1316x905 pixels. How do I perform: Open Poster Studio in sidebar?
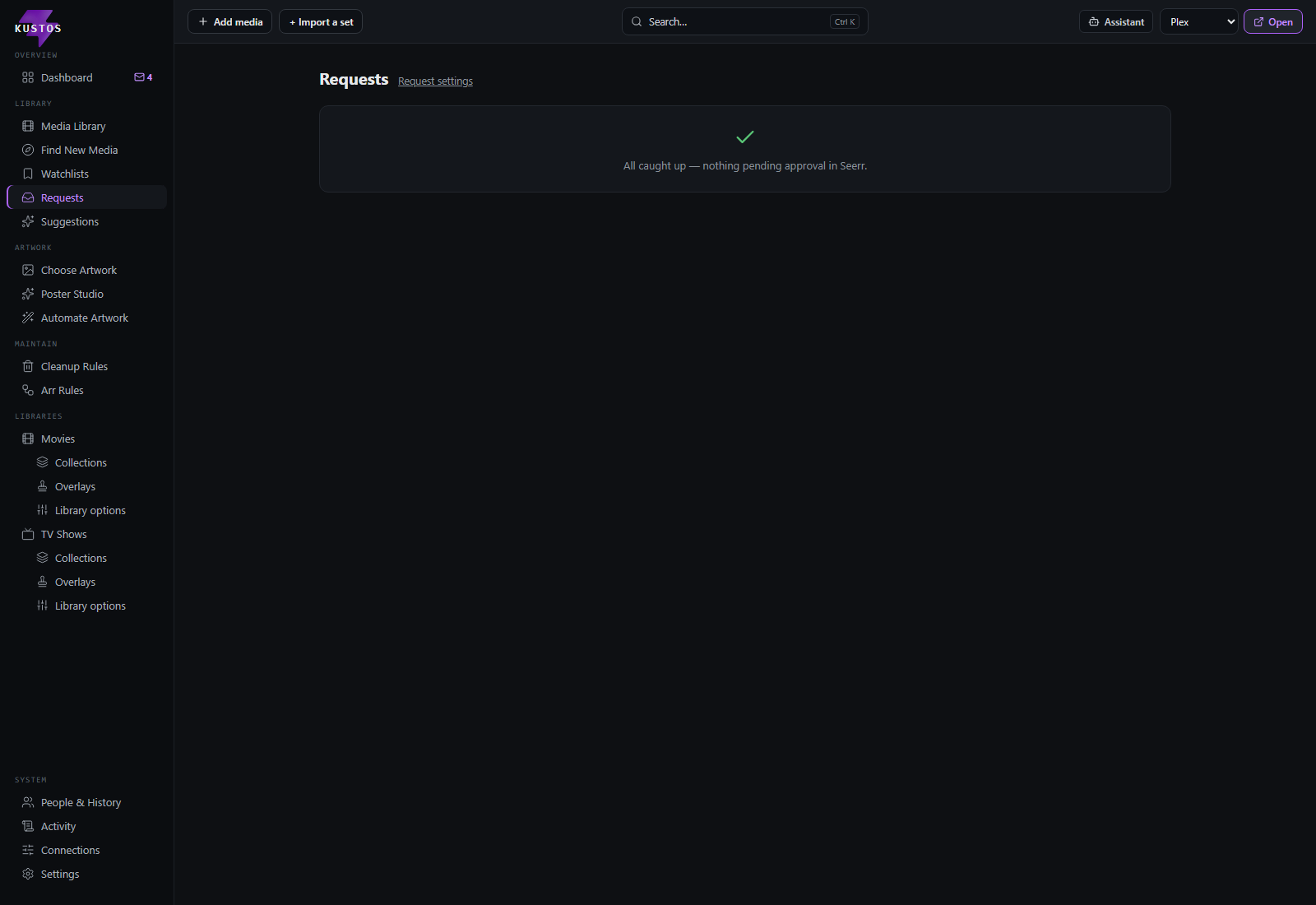87,294
